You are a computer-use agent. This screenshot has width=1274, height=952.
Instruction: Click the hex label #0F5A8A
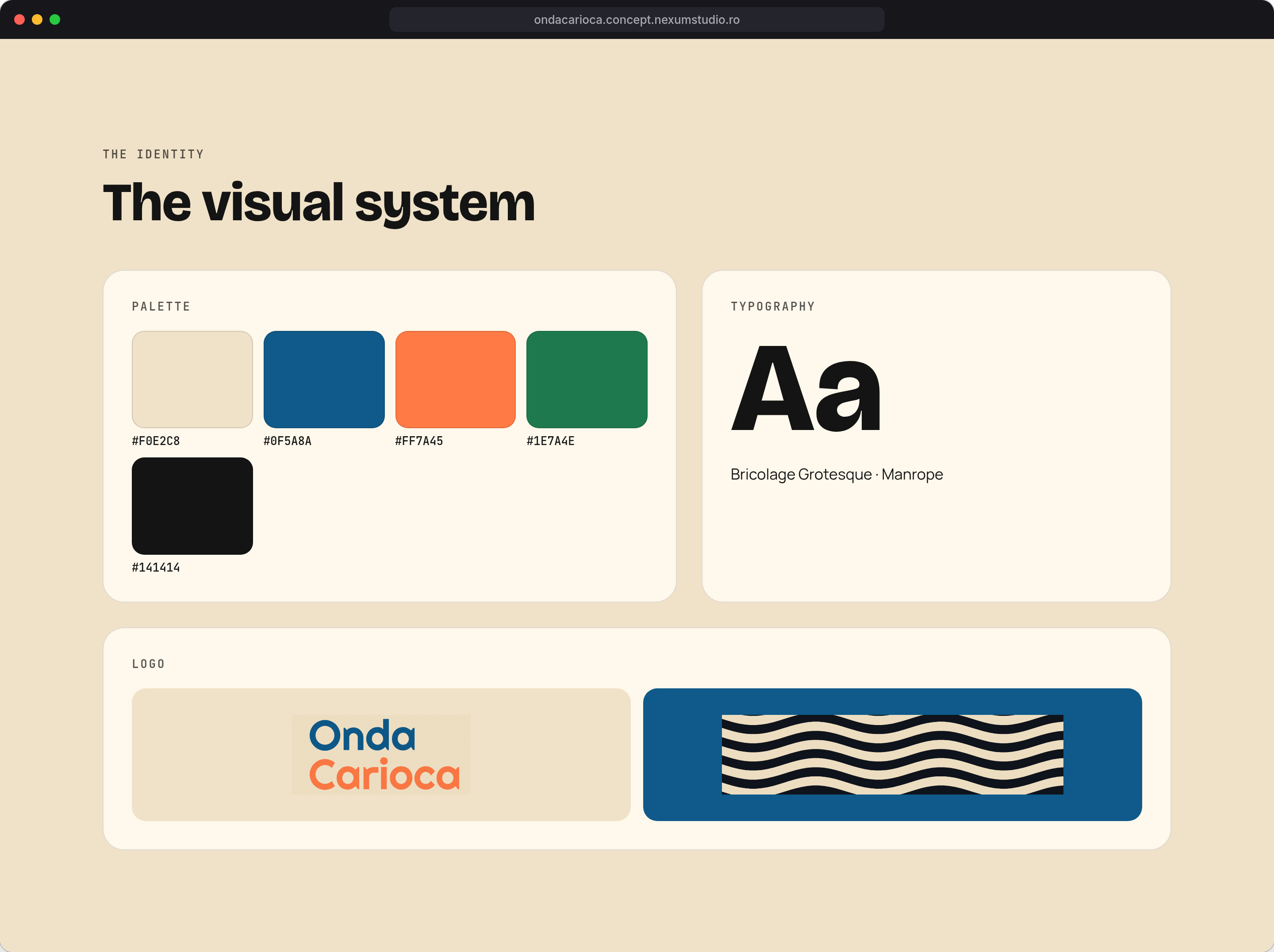[x=288, y=441]
